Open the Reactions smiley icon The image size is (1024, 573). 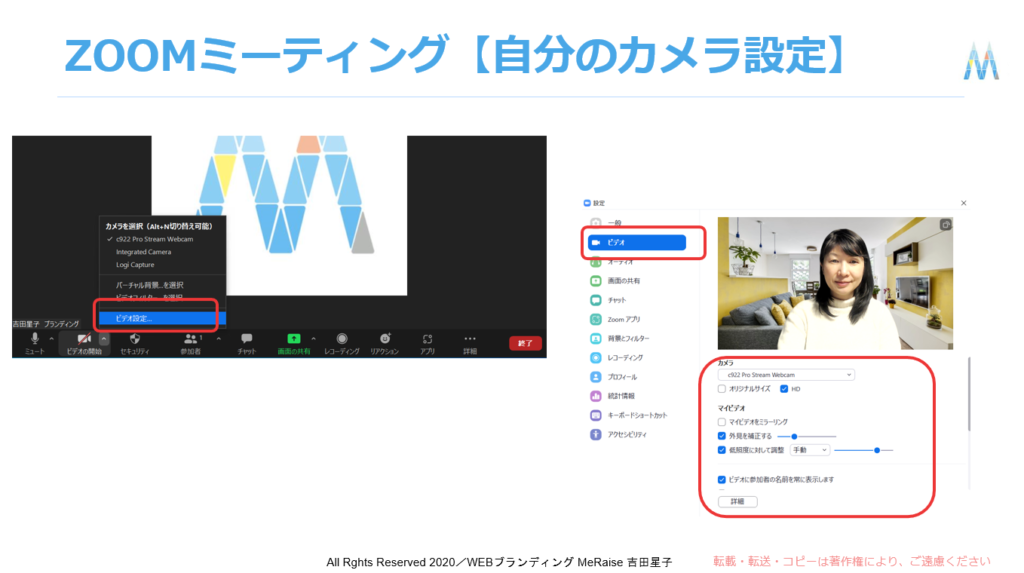click(385, 338)
